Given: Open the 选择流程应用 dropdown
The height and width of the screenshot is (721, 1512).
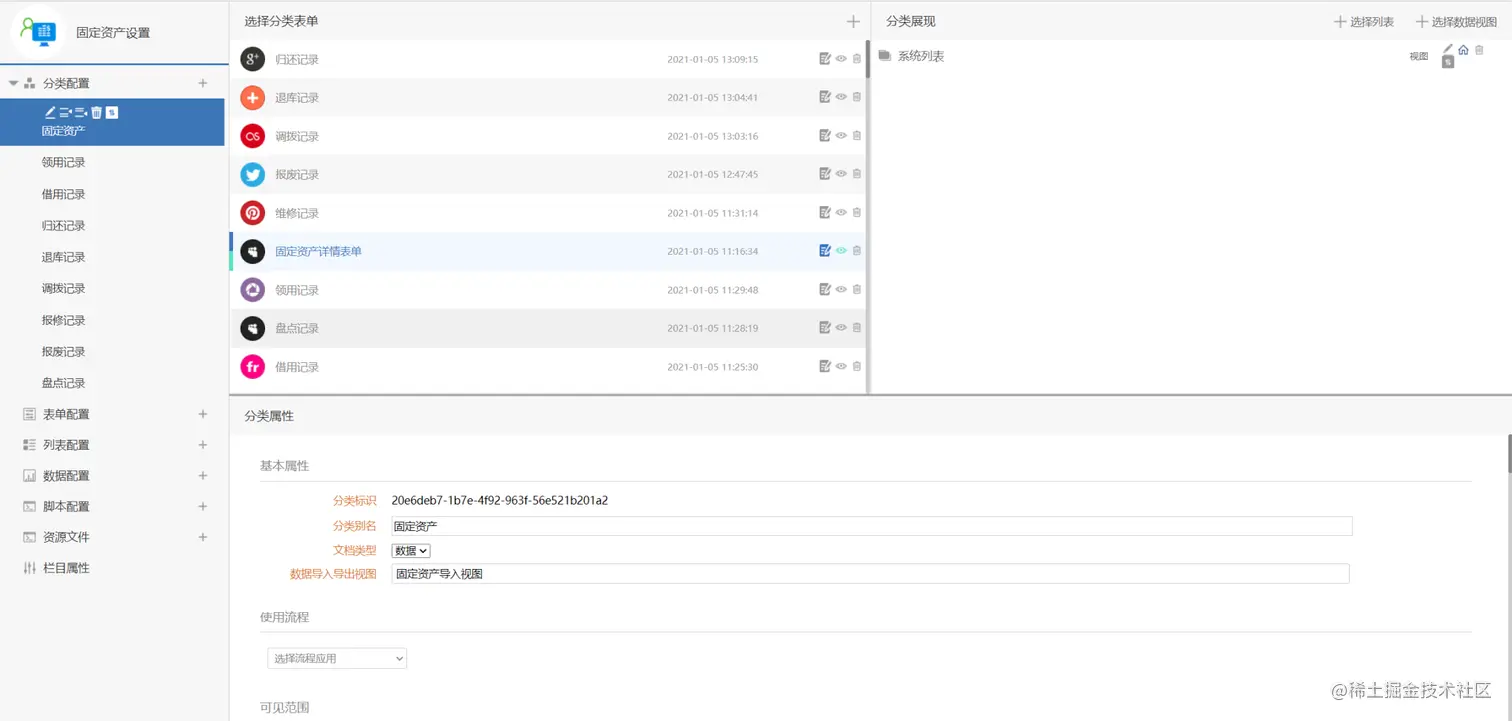Looking at the screenshot, I should click(x=337, y=658).
